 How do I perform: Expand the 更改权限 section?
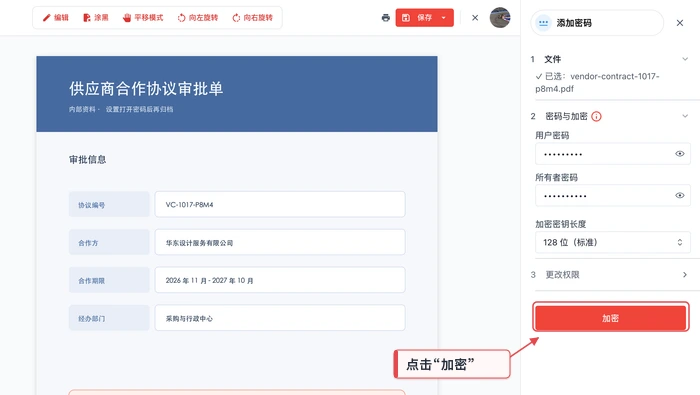point(610,274)
